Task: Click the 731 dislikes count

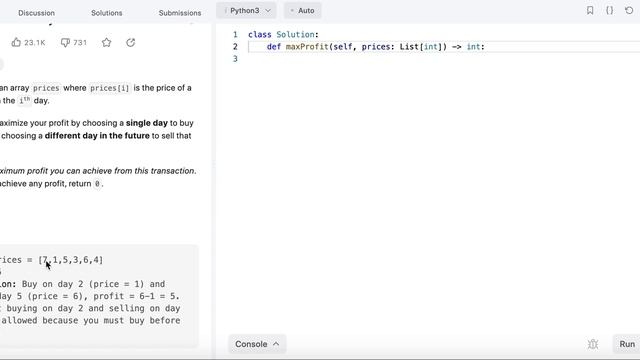Action: click(x=80, y=42)
